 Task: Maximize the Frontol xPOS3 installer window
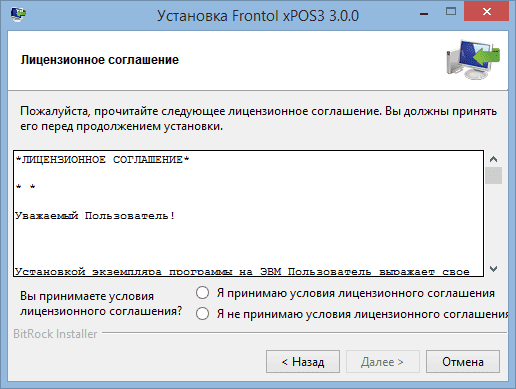451,12
